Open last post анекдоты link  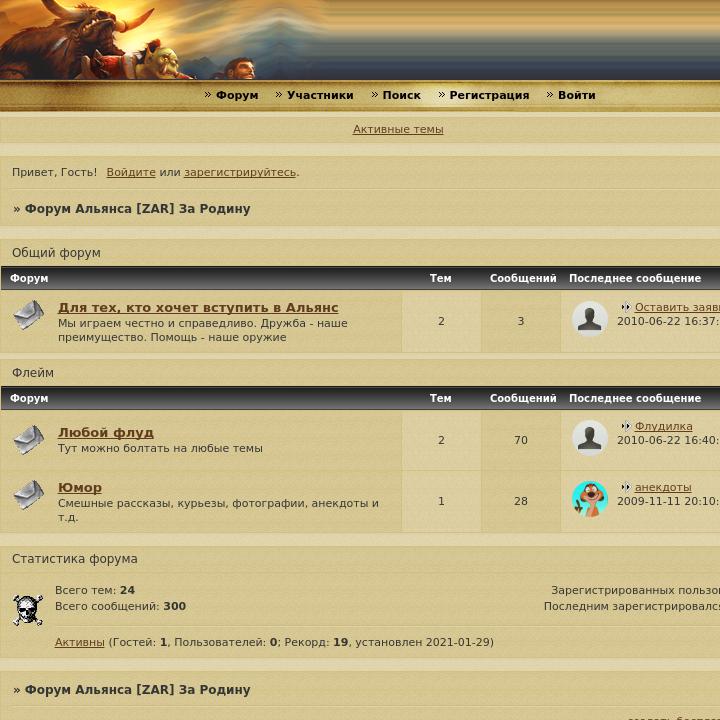tap(663, 487)
